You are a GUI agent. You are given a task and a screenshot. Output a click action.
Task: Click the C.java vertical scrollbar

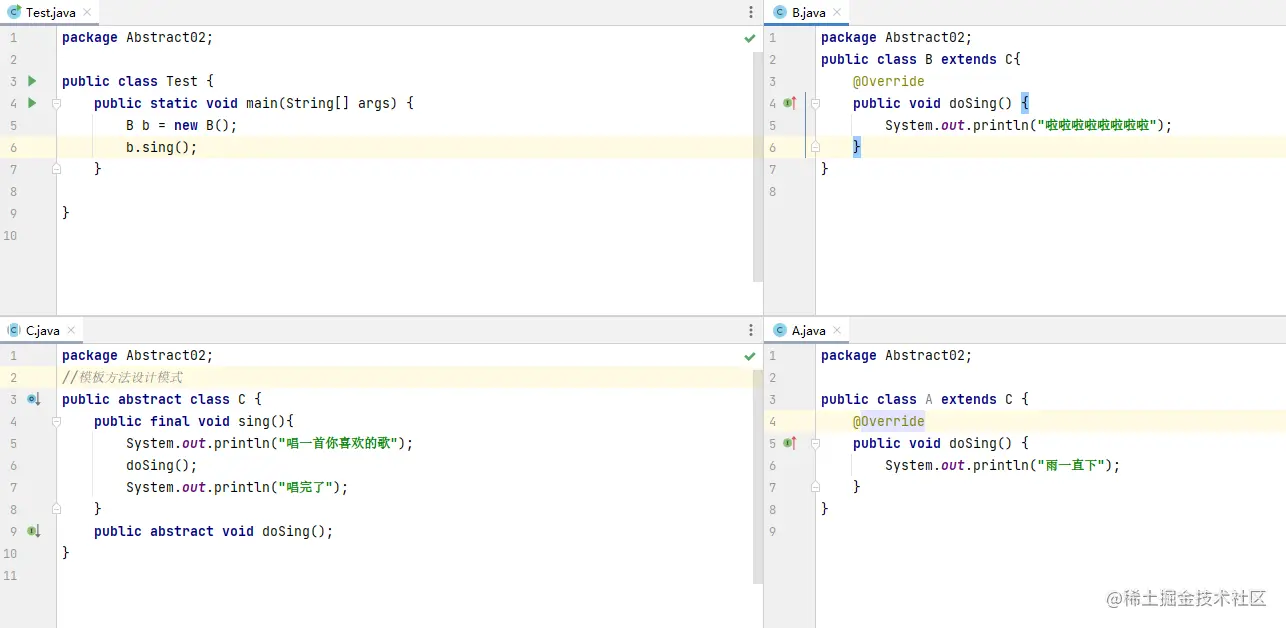coord(758,477)
